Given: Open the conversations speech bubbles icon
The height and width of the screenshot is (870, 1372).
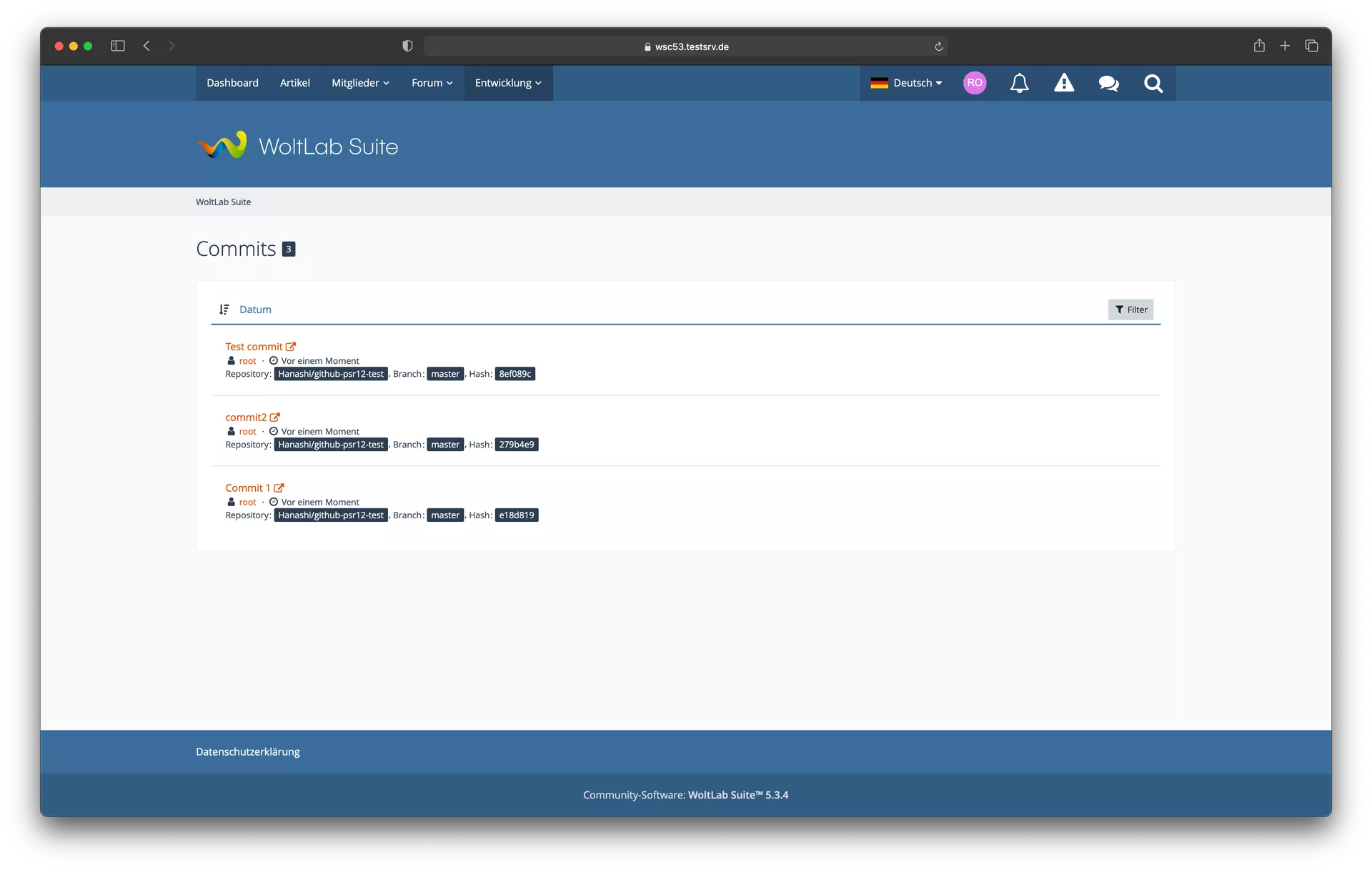Looking at the screenshot, I should coord(1108,84).
